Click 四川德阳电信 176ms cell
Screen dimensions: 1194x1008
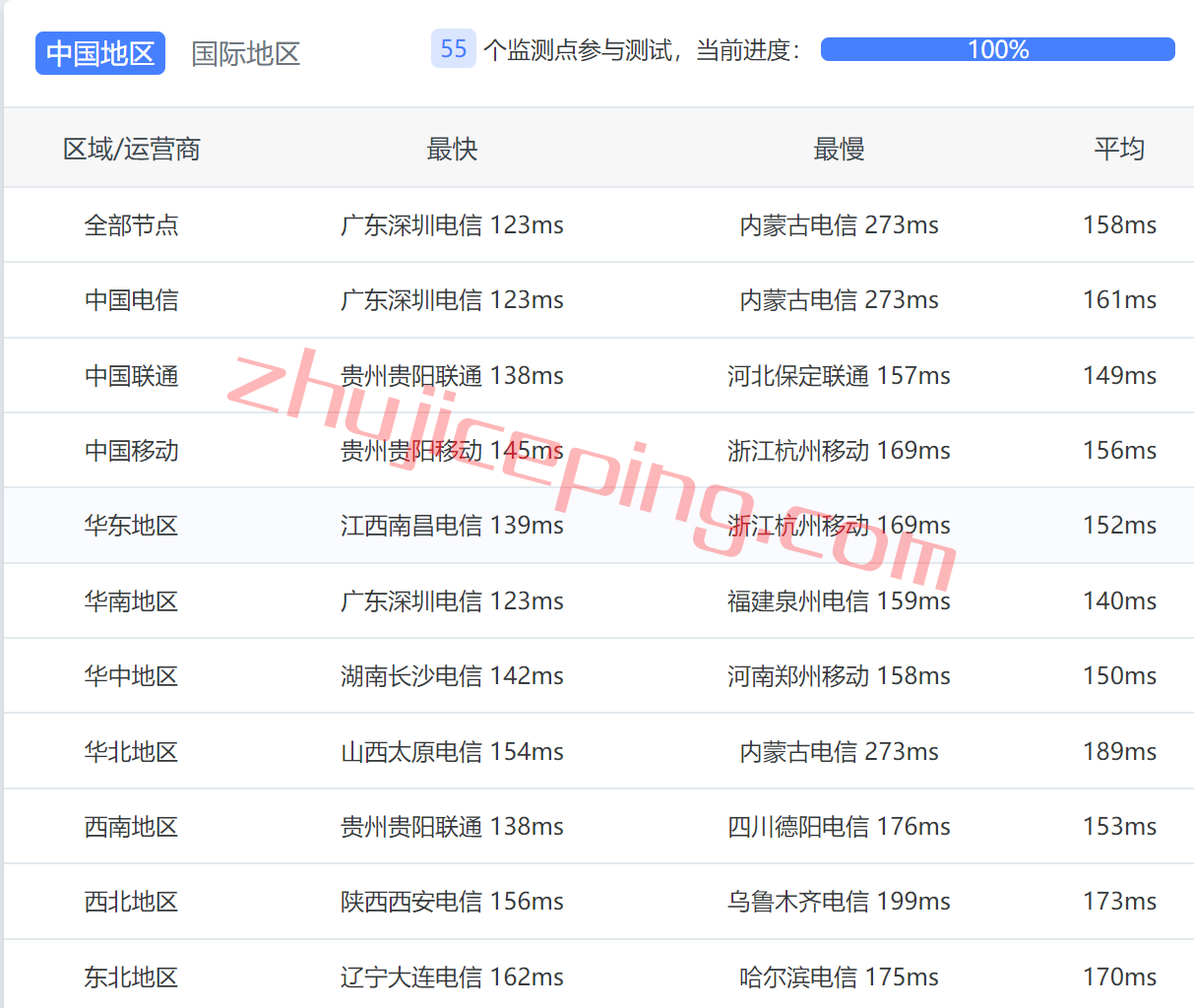click(839, 826)
